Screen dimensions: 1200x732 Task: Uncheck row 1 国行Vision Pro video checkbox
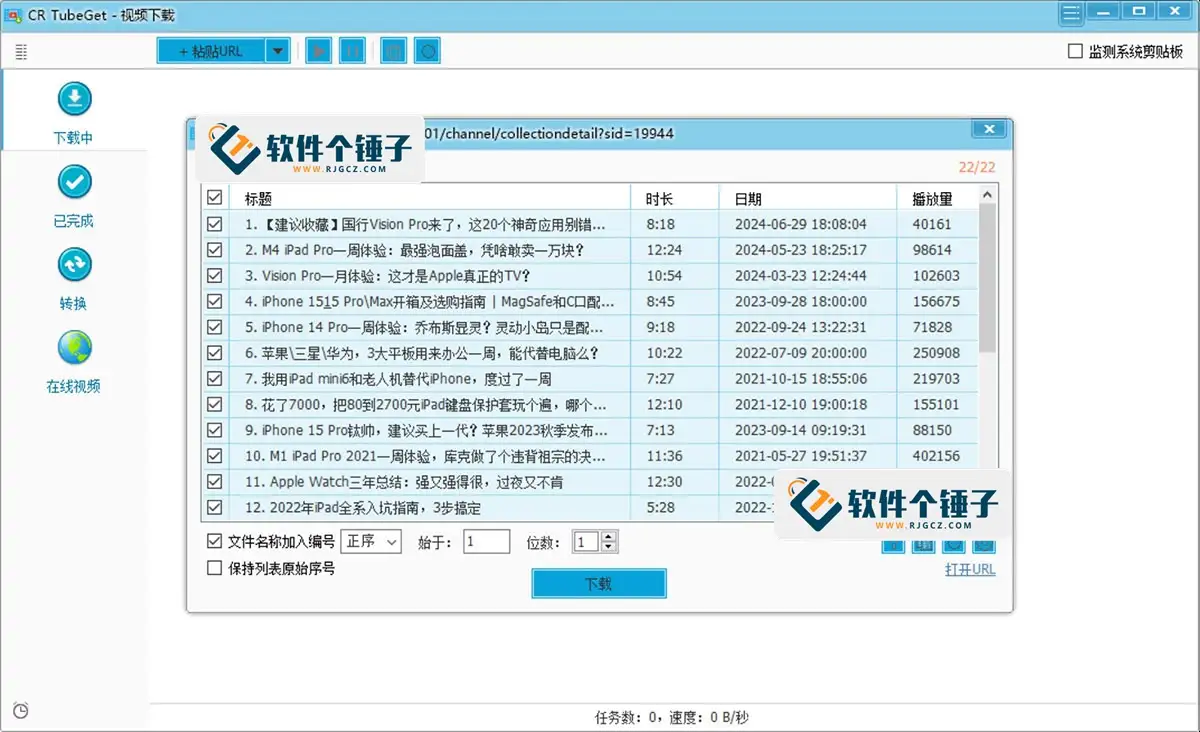tap(214, 224)
